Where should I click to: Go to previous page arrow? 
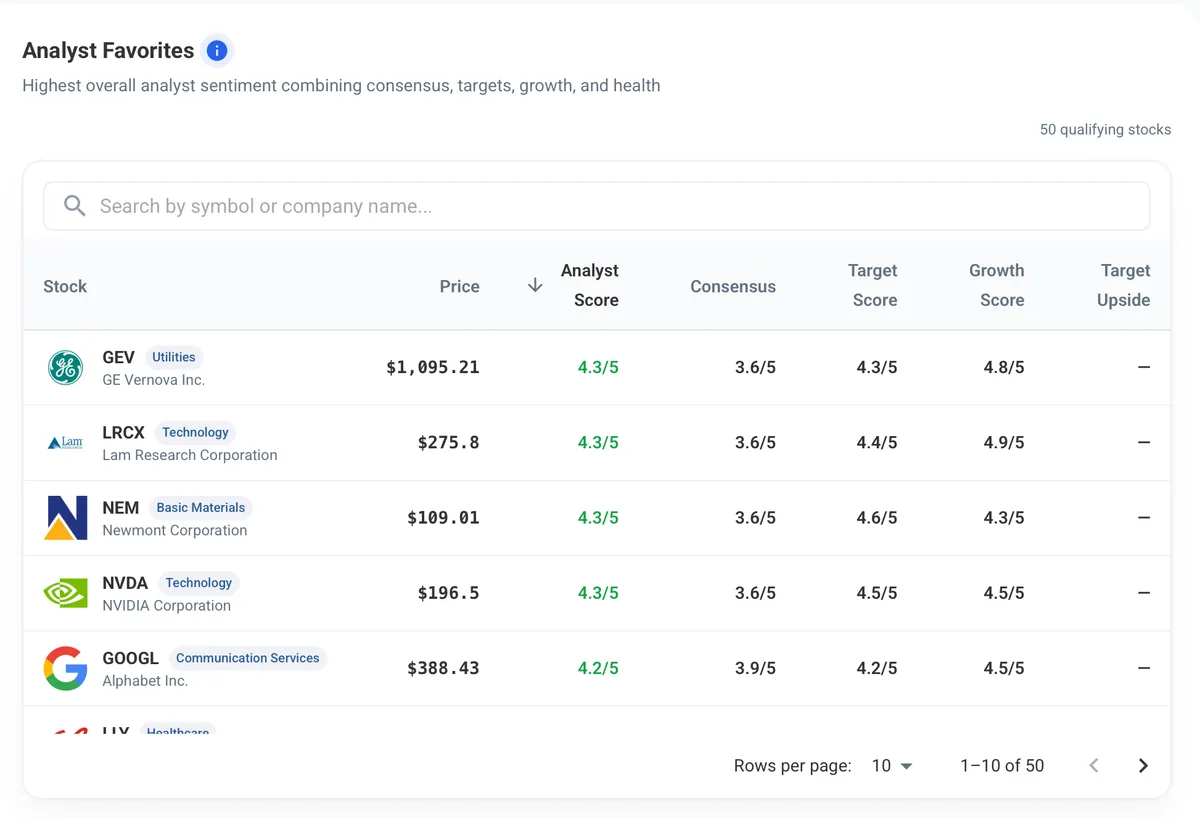(x=1094, y=766)
